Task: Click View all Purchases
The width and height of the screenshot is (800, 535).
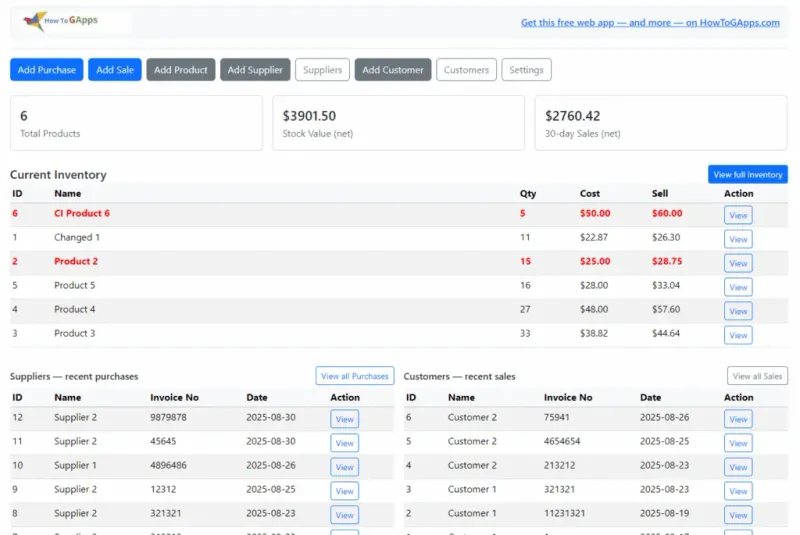Action: 355,376
